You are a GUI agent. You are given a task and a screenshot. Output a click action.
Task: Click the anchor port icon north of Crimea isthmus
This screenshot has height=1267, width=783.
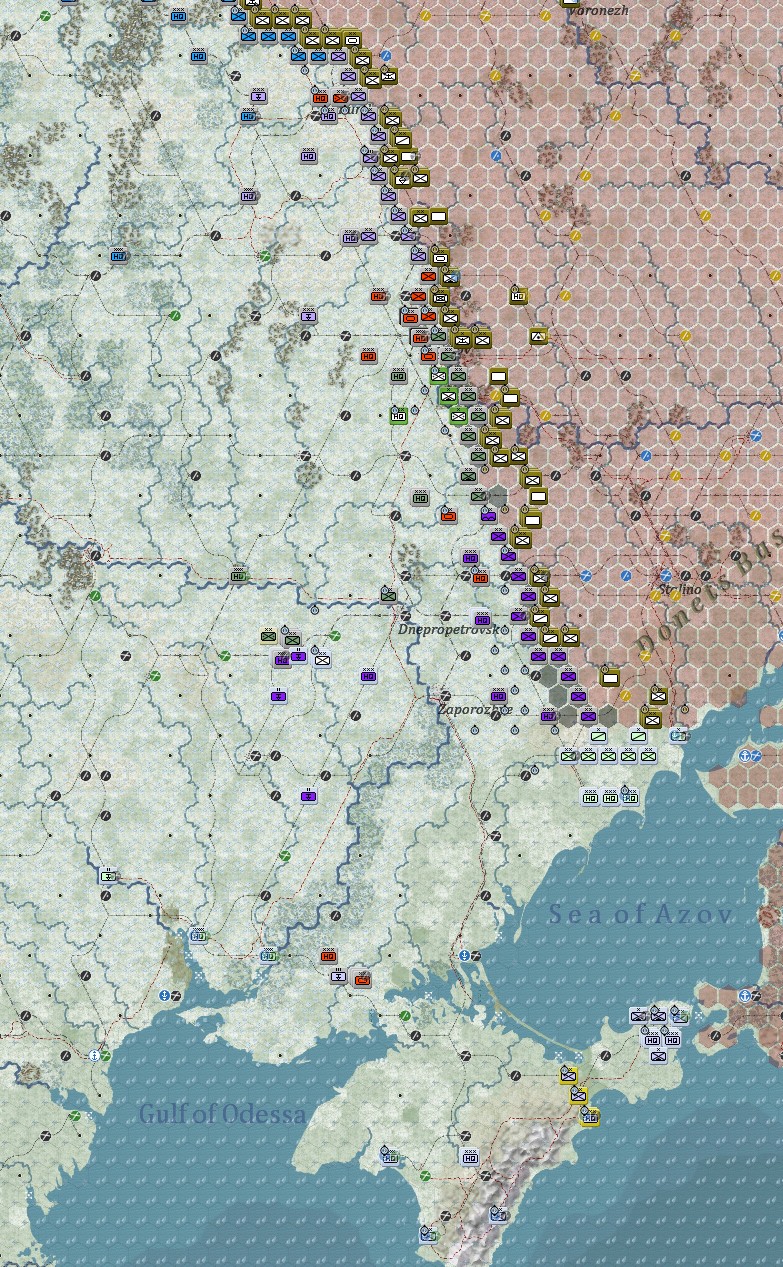(464, 956)
